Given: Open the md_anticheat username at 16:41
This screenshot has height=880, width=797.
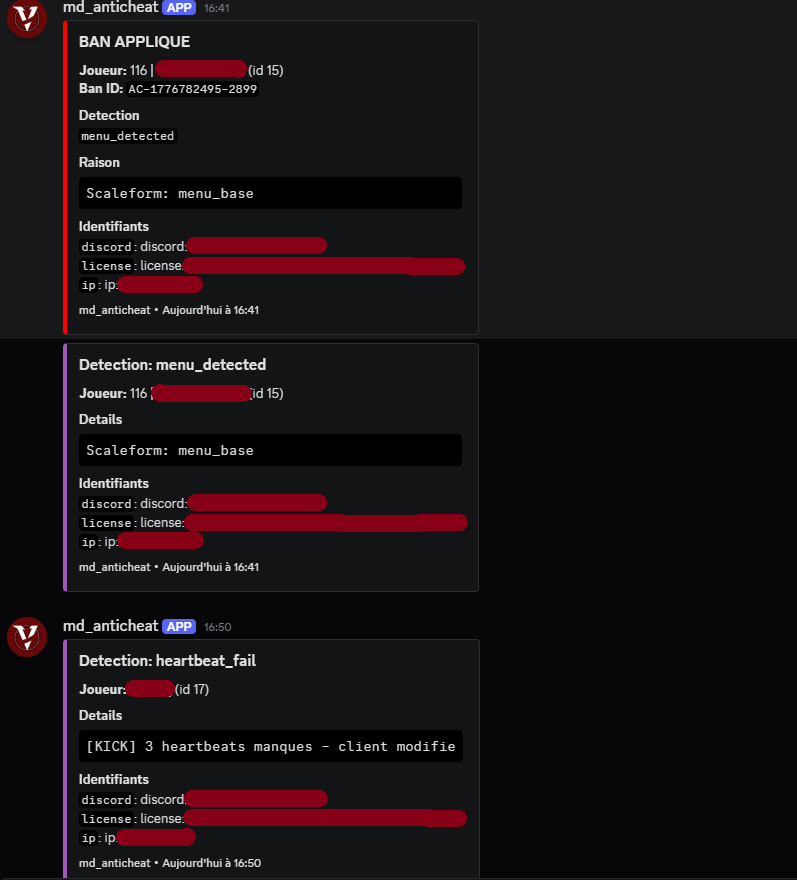Looking at the screenshot, I should [x=111, y=7].
